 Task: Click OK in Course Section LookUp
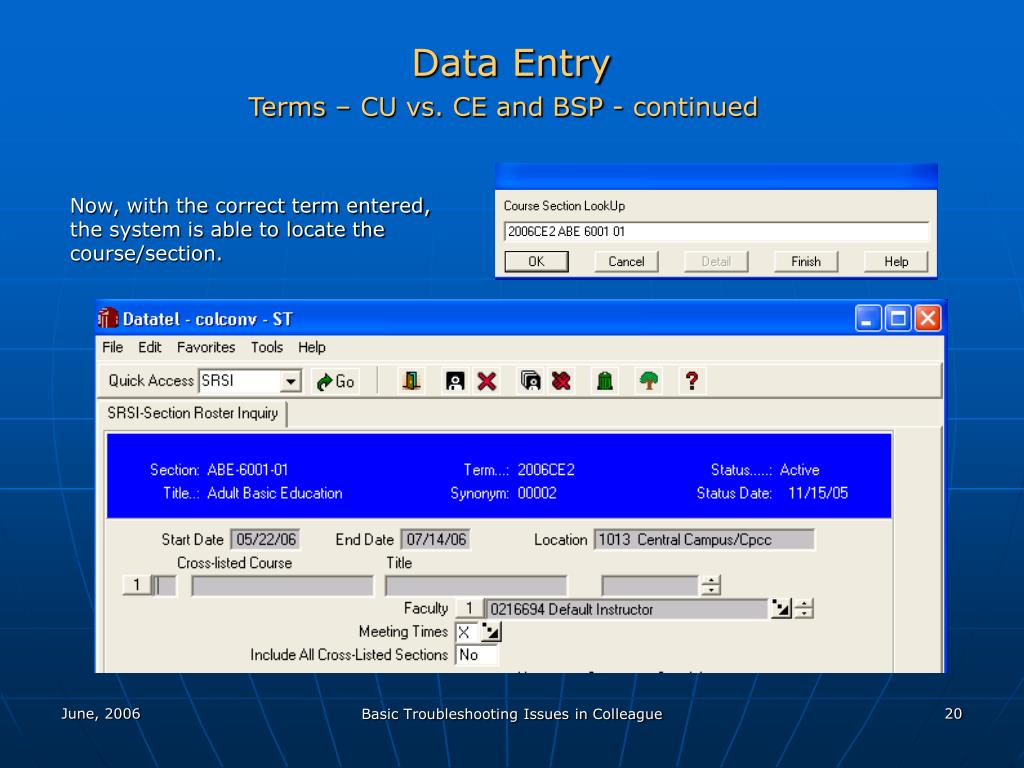536,262
